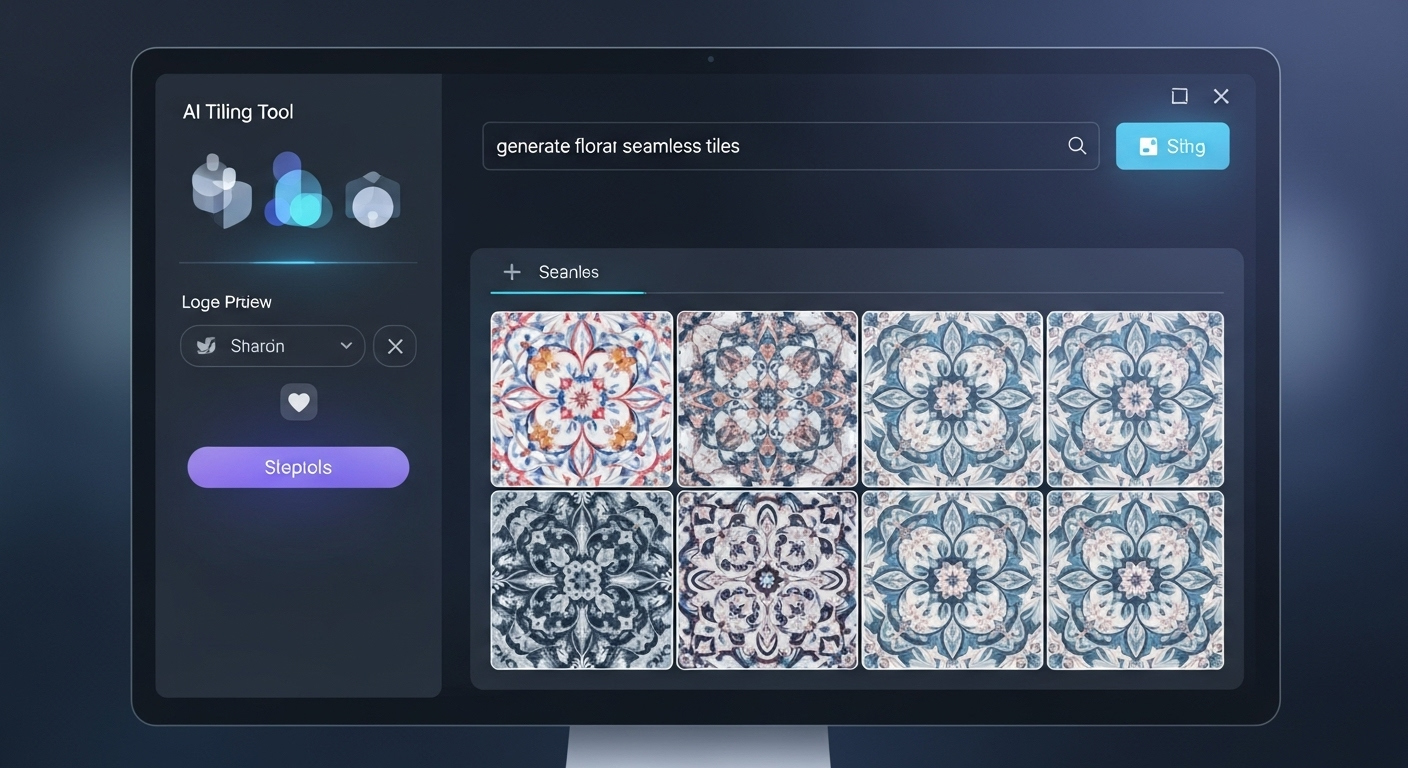
Task: Clear the Sharon selection with the X
Action: pyautogui.click(x=395, y=345)
